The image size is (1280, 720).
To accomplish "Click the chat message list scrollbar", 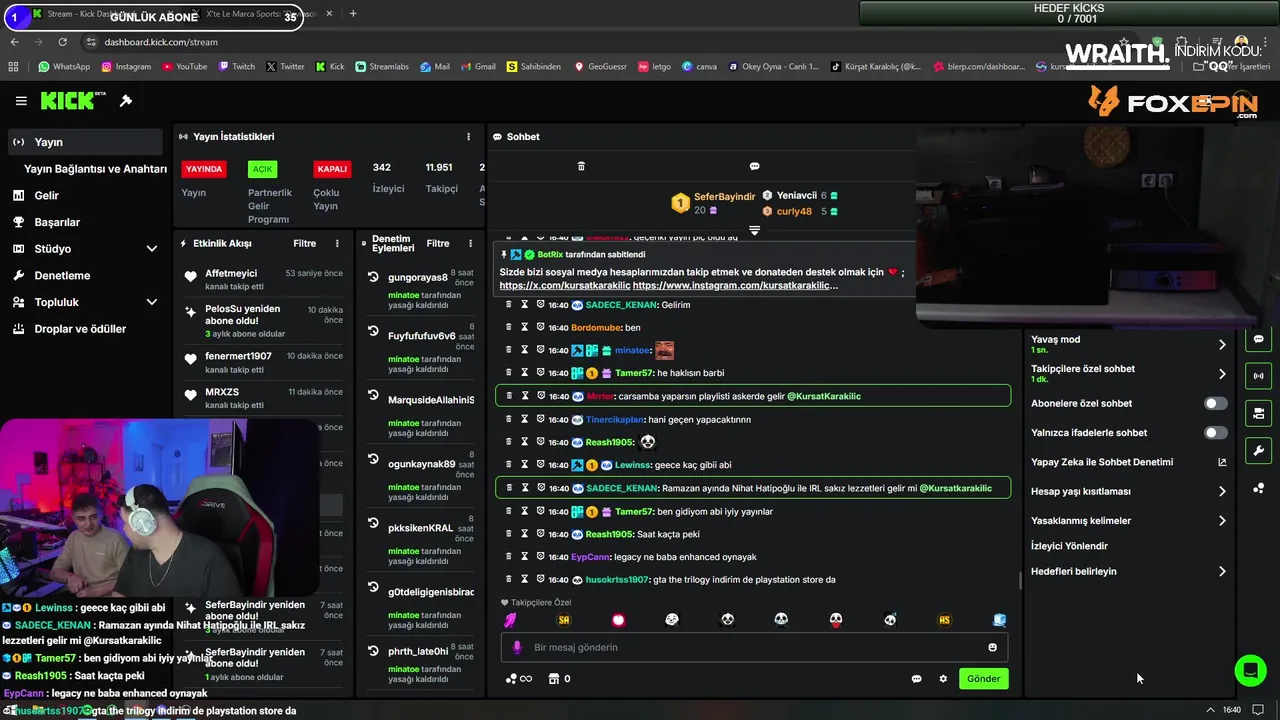I will point(1019,582).
